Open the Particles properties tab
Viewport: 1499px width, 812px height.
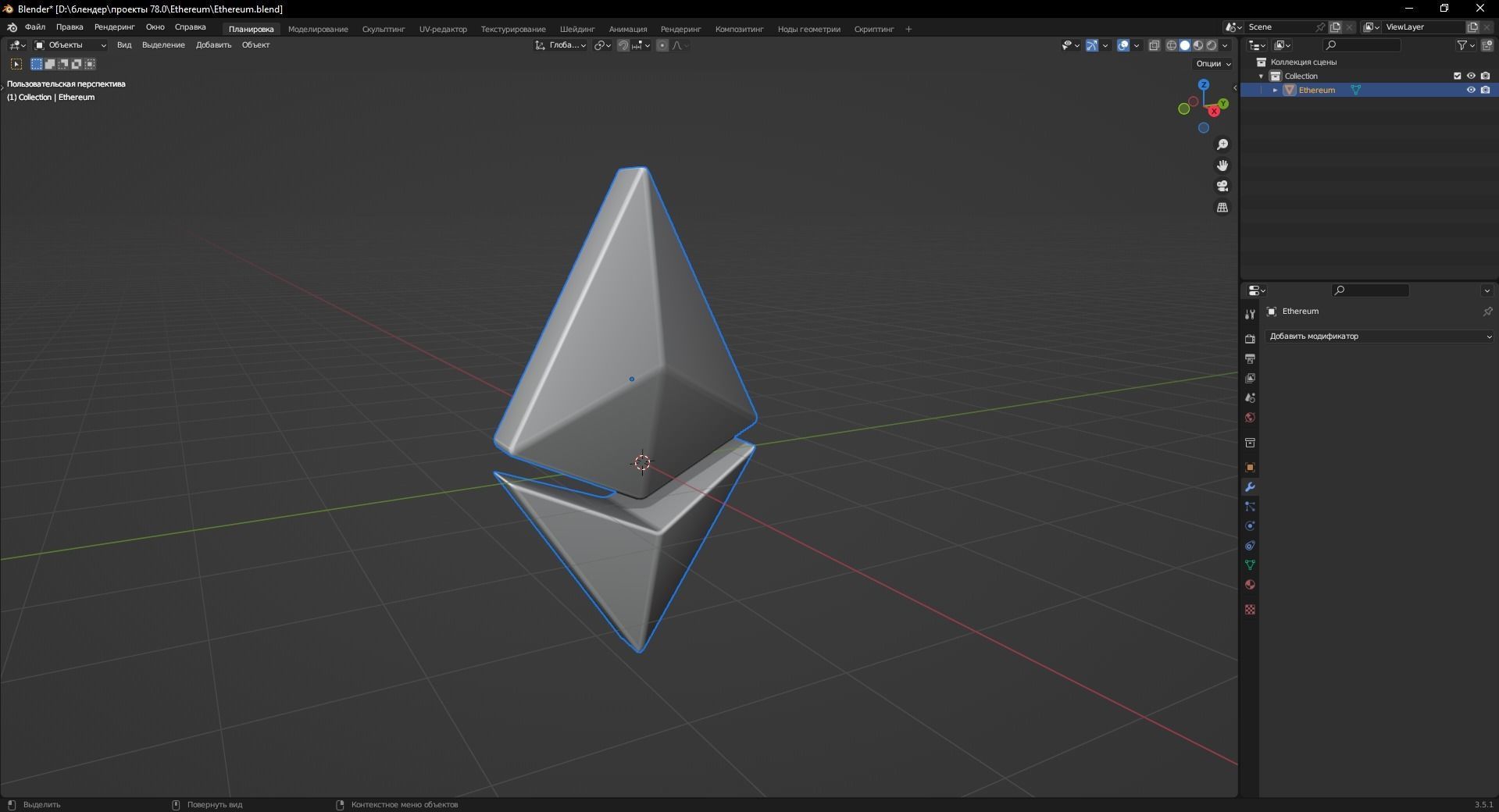(1250, 507)
